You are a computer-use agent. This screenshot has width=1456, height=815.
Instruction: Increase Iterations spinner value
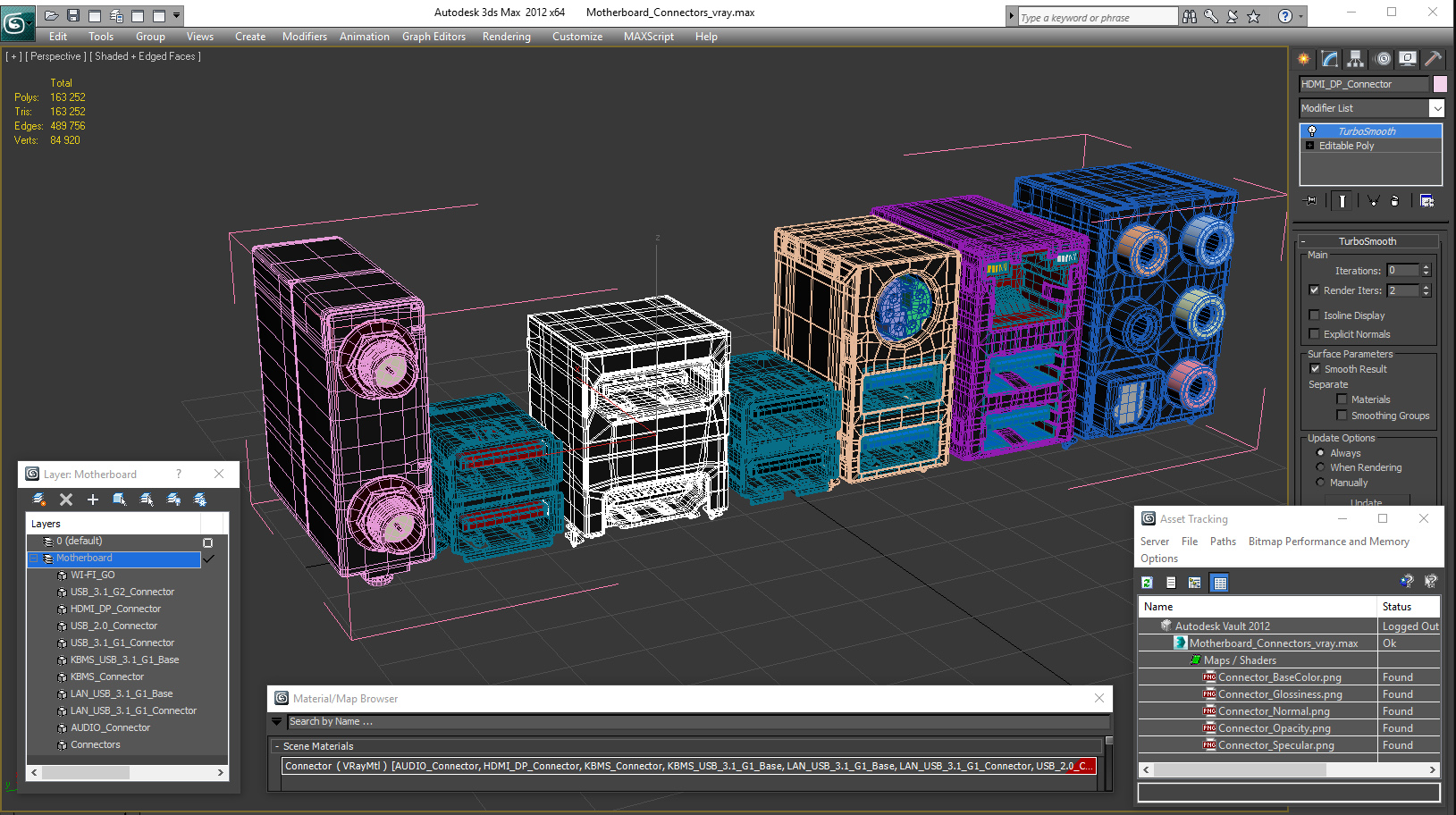[1427, 267]
